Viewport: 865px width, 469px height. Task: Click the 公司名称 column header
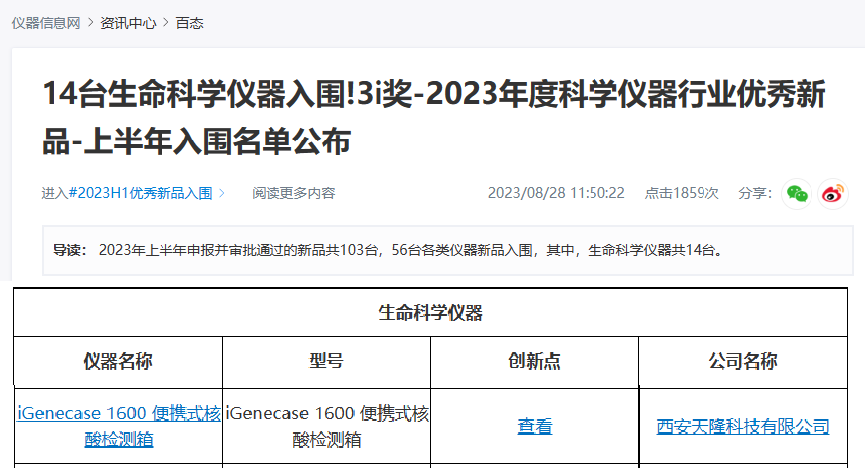742,362
